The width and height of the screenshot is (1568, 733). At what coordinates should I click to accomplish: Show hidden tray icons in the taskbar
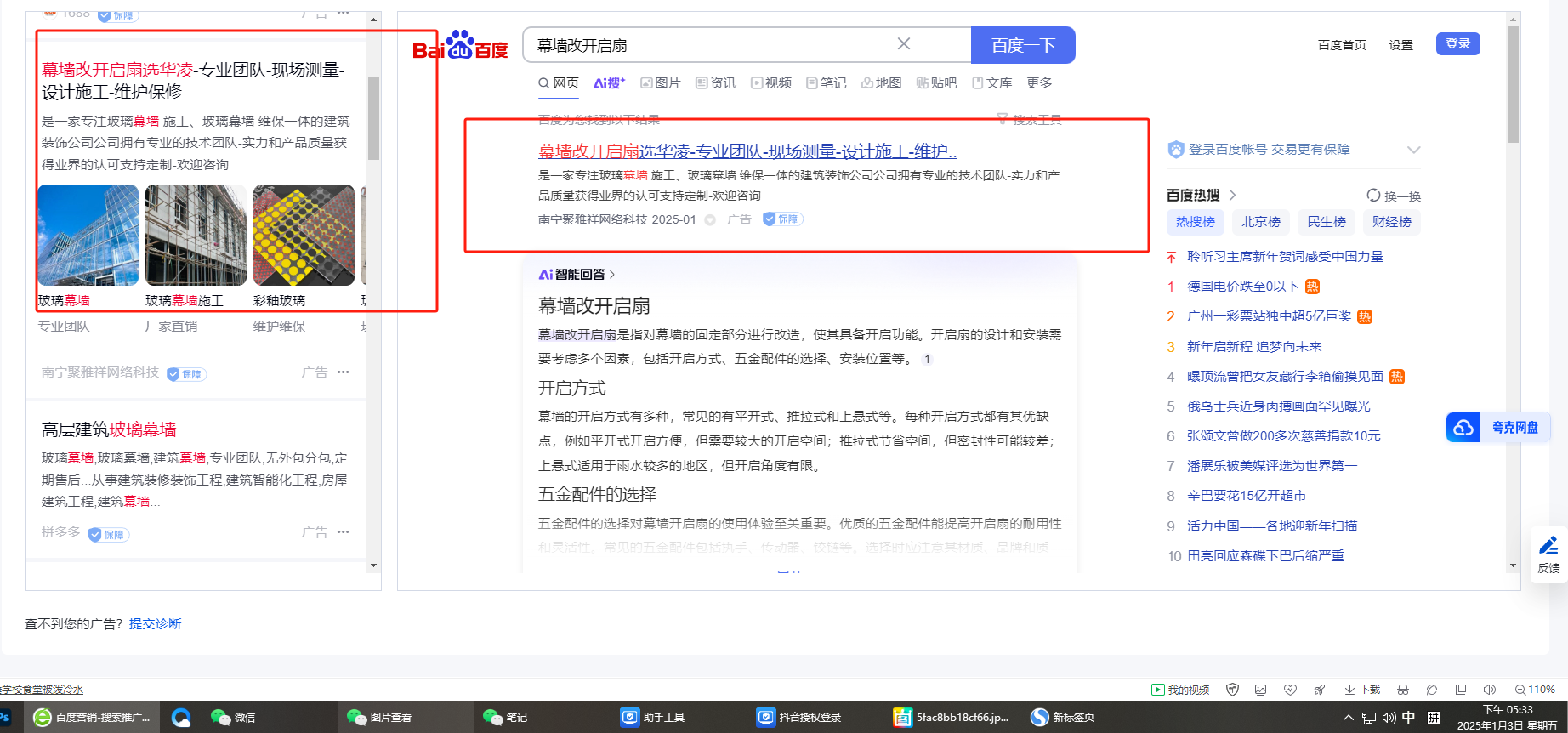click(1348, 718)
